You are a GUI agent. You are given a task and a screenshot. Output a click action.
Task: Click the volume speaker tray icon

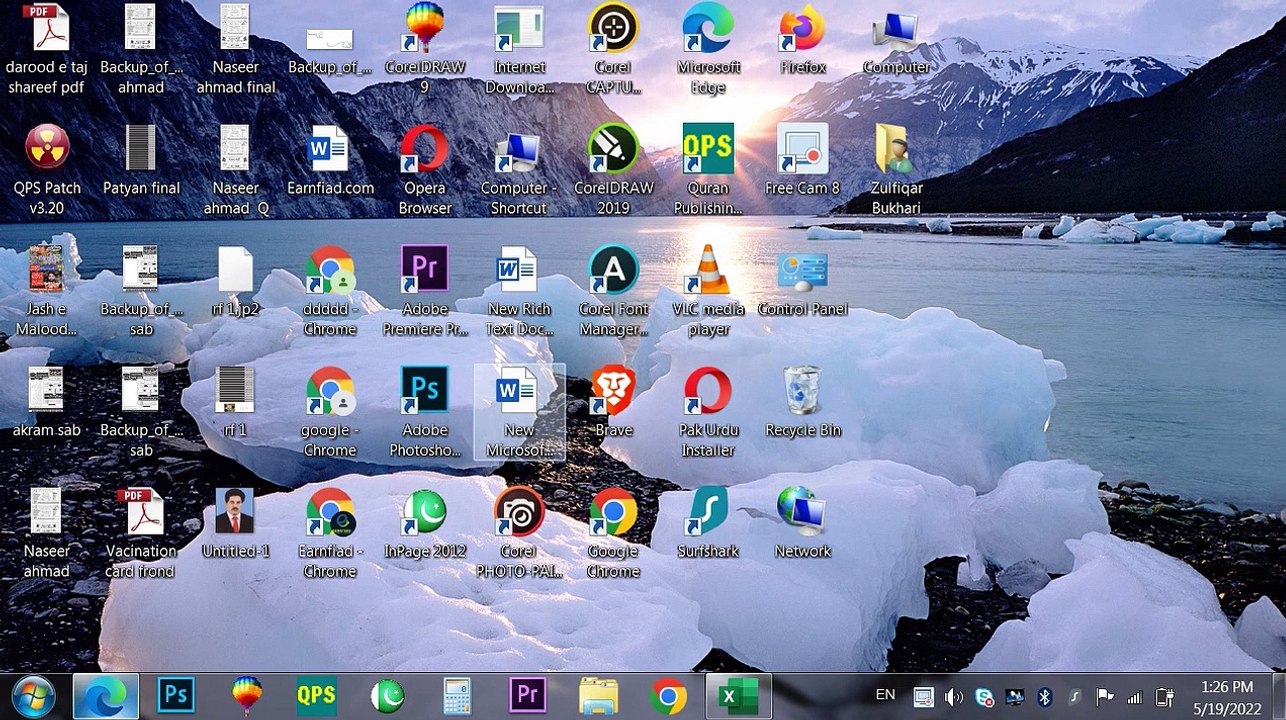[x=953, y=697]
